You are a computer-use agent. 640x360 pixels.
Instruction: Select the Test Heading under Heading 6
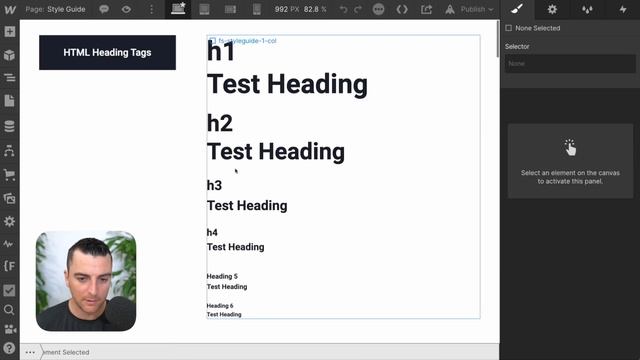coord(224,314)
